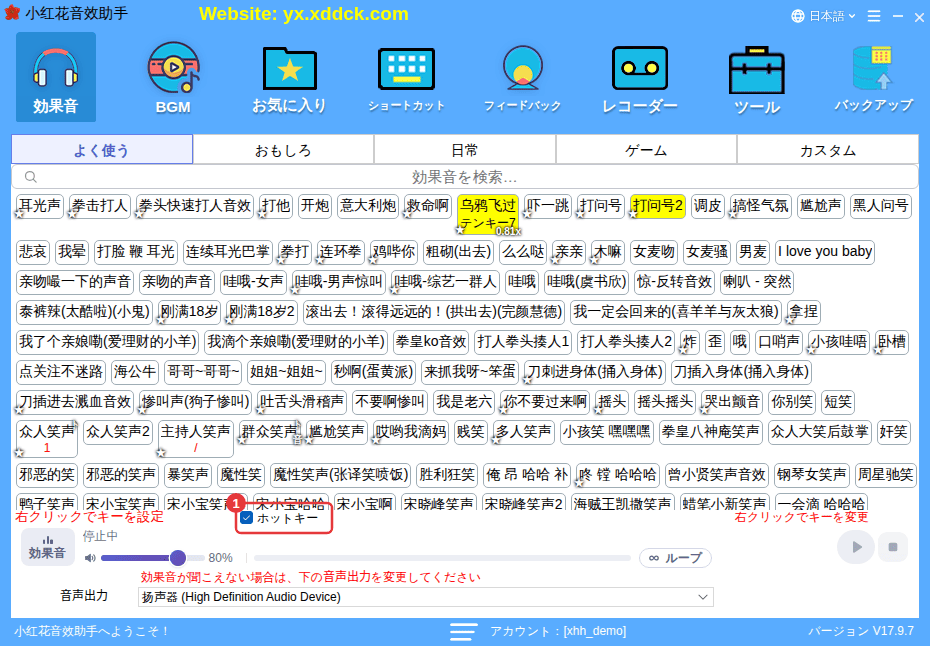Uncheck the ホットキー checkbox
930x646 pixels.
pyautogui.click(x=247, y=518)
